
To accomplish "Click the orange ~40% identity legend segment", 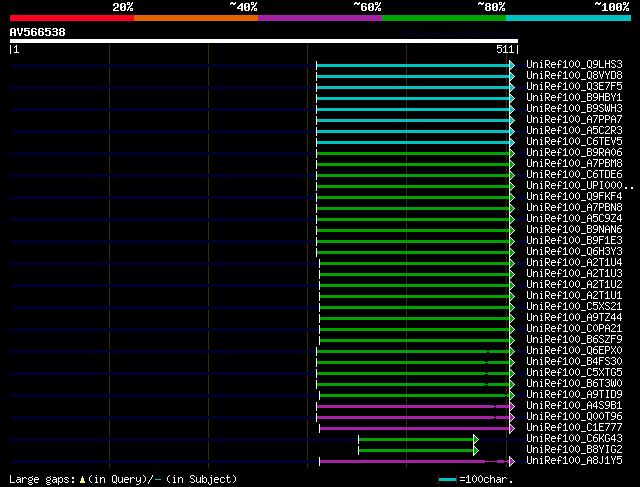I will [x=195, y=18].
